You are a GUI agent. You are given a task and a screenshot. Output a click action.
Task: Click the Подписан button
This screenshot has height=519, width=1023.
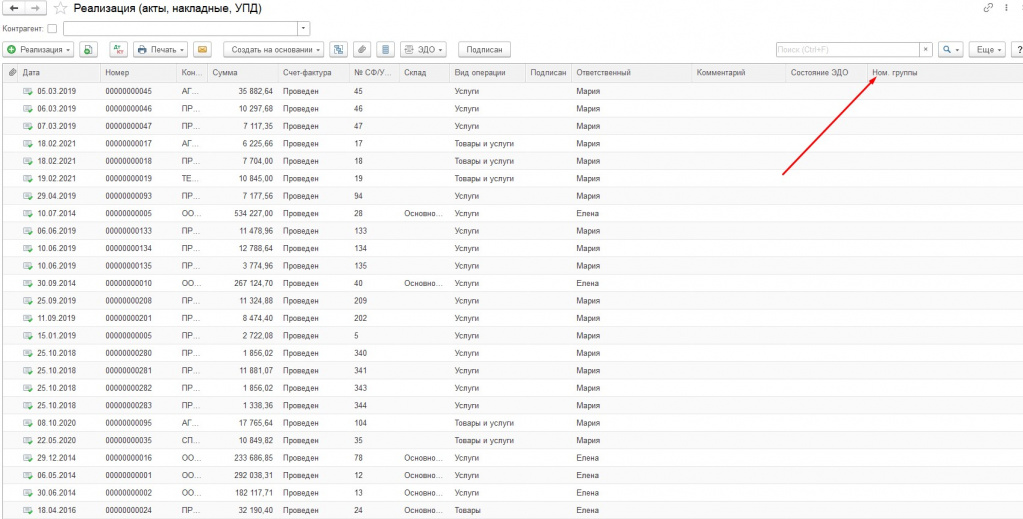coord(484,50)
